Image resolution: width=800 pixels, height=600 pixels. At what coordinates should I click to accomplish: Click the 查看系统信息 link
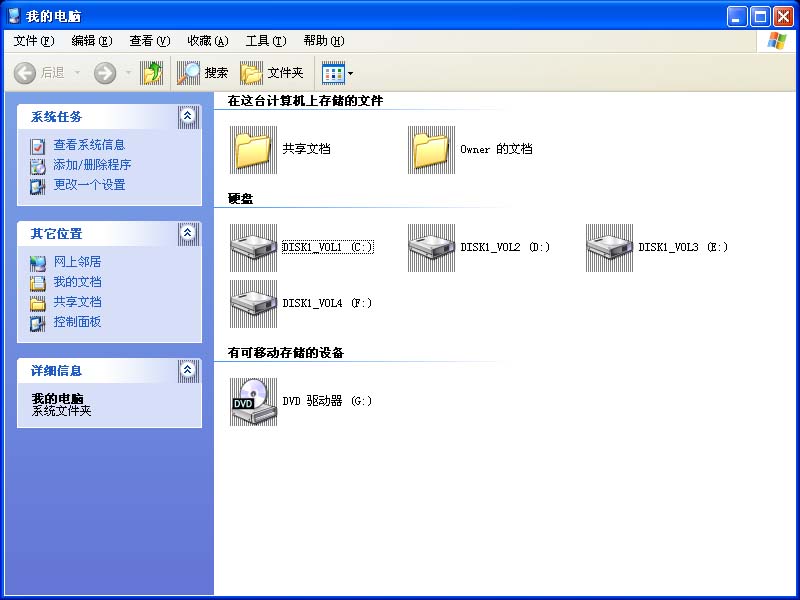pos(89,145)
